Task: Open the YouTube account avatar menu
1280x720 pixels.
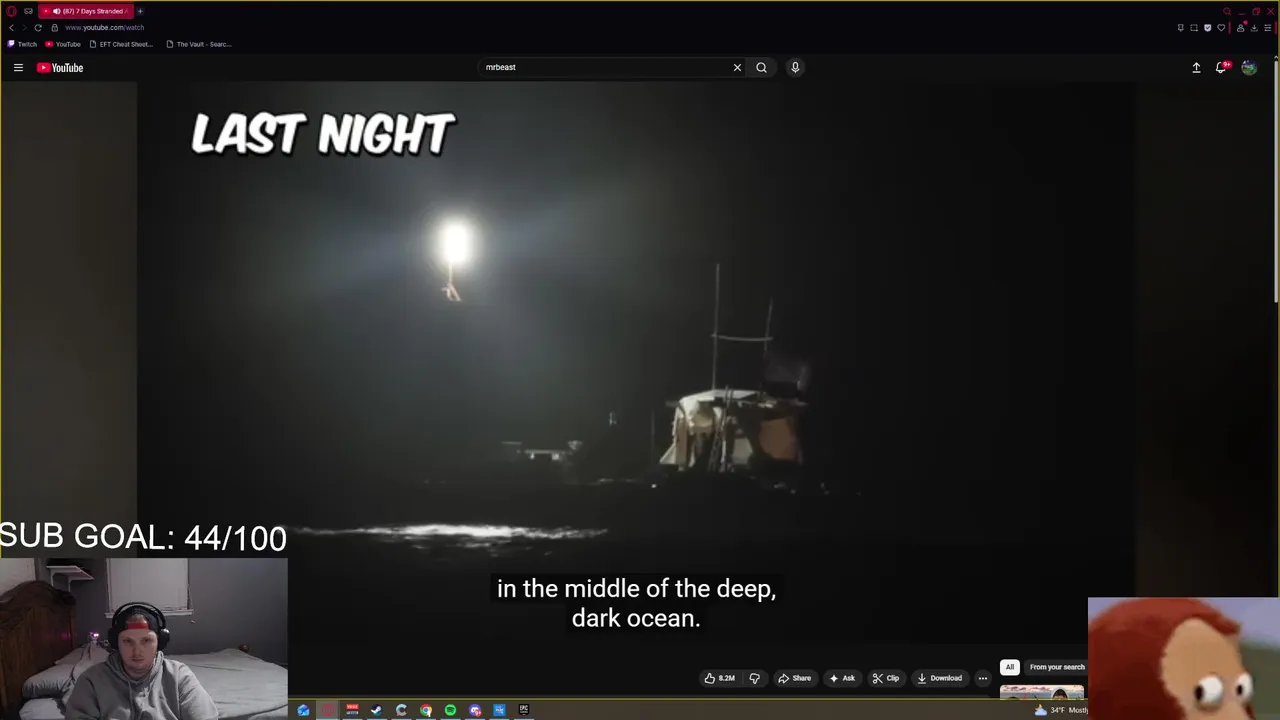Action: [x=1249, y=67]
